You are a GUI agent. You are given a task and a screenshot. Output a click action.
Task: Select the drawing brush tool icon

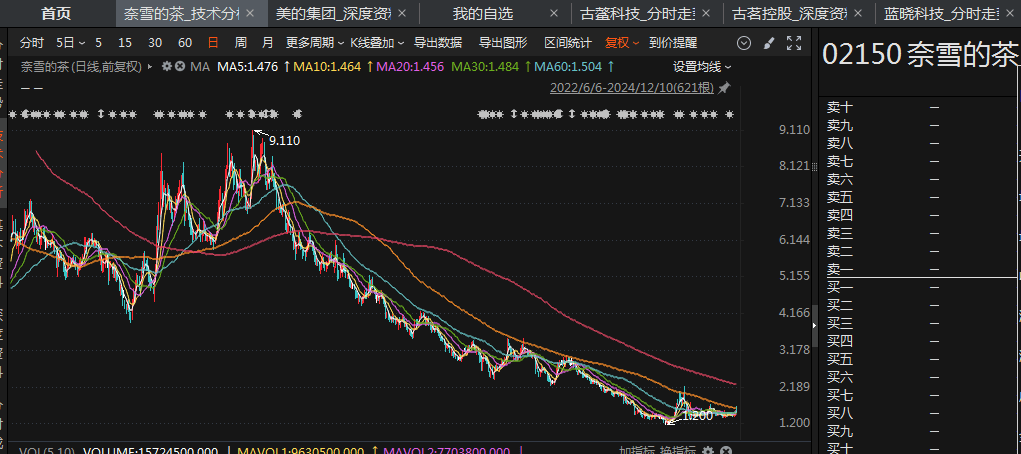(x=768, y=43)
